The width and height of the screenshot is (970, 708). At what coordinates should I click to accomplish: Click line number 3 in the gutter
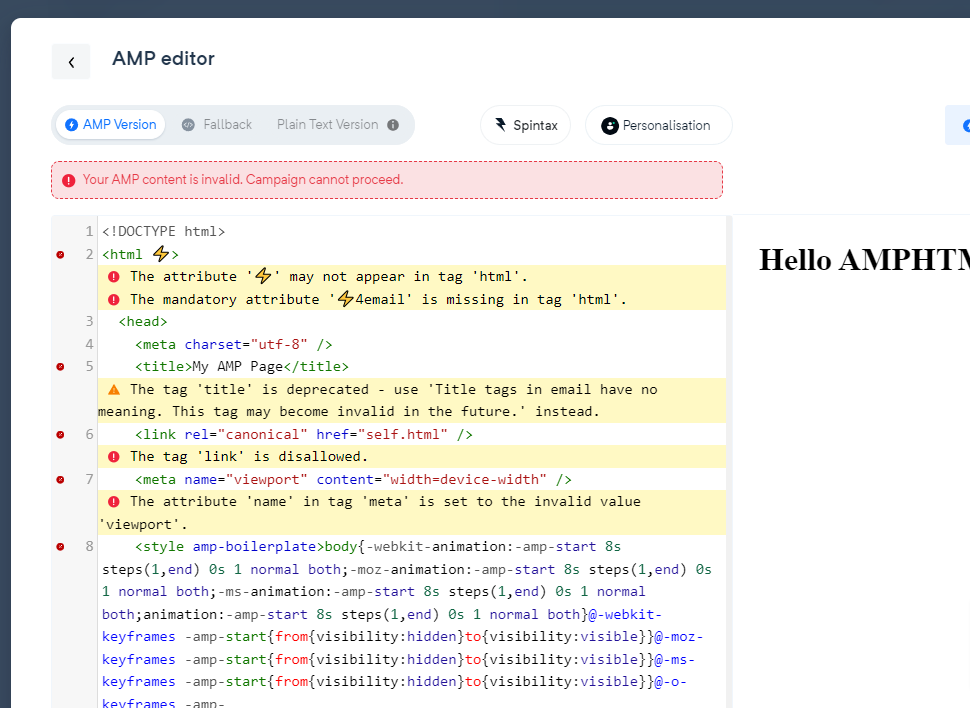tap(89, 321)
